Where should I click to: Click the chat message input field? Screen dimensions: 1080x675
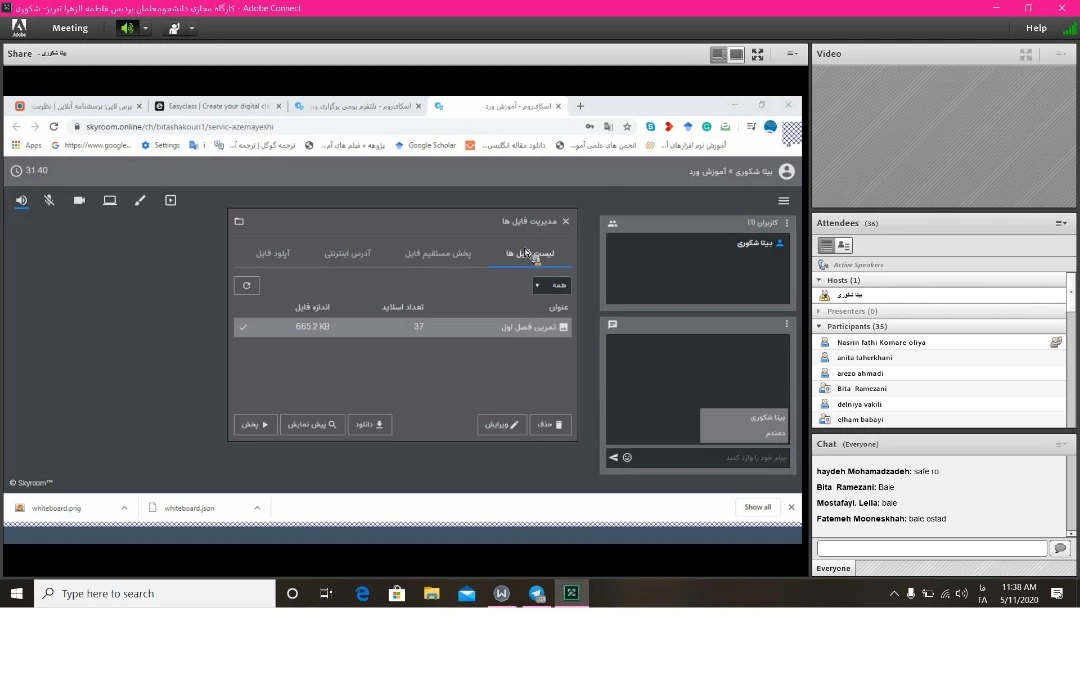coord(931,548)
